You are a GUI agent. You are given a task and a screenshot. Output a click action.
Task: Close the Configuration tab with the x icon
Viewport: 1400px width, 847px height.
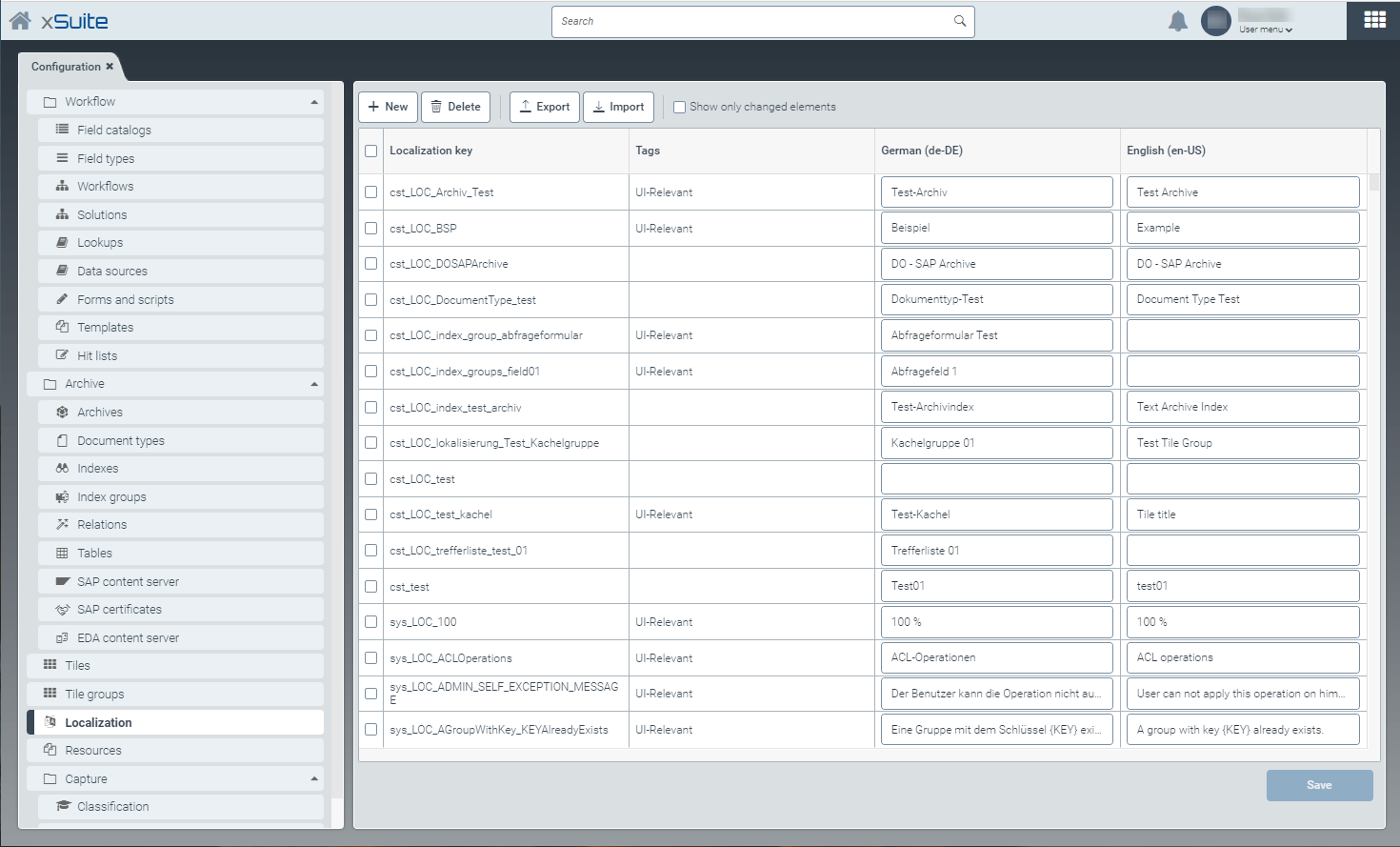[x=110, y=67]
